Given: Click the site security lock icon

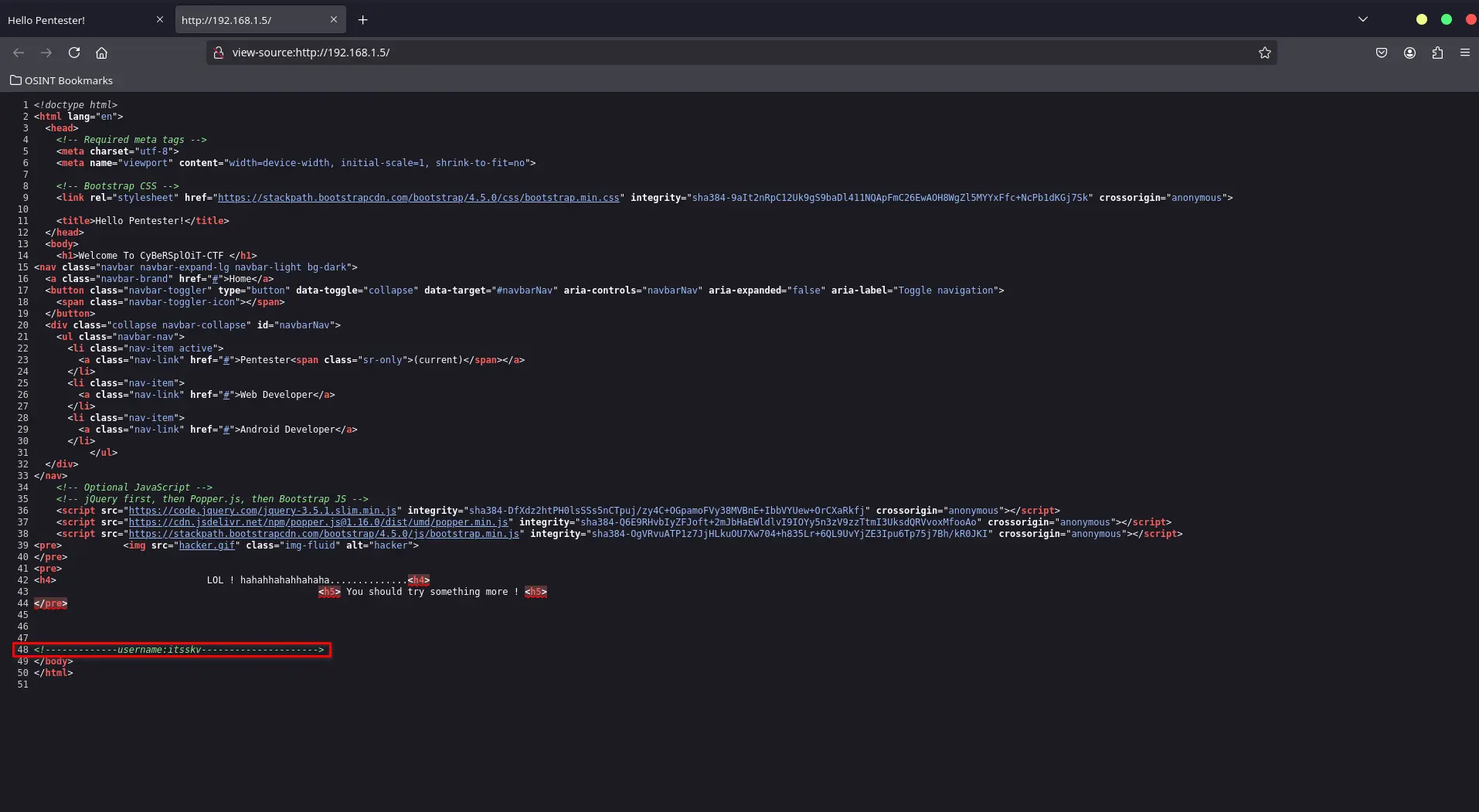Looking at the screenshot, I should (x=219, y=53).
